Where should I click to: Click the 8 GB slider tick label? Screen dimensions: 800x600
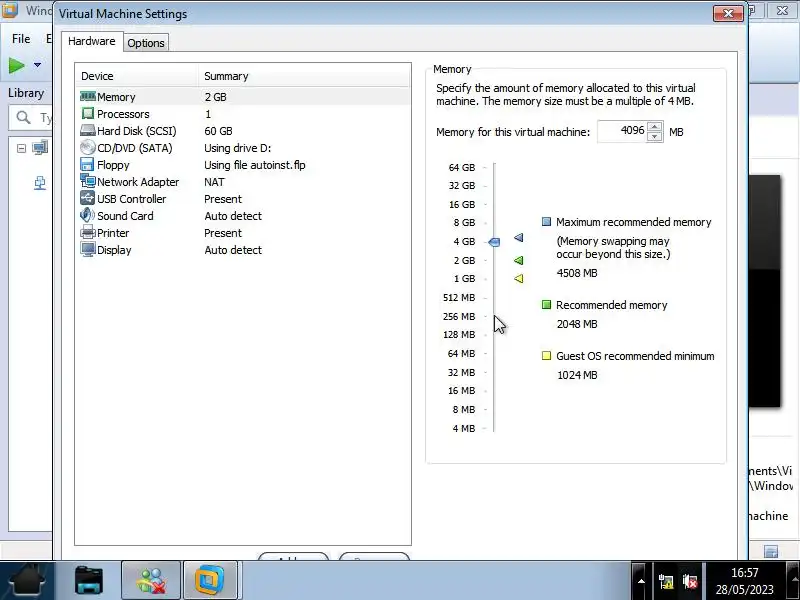click(x=464, y=222)
